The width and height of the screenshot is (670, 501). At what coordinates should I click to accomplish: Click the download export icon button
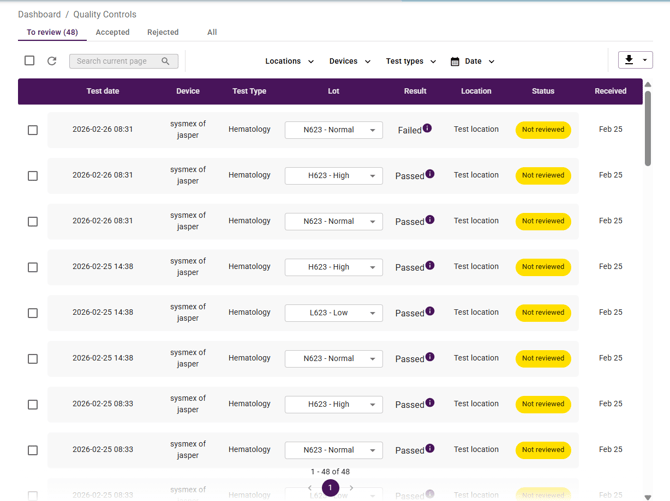point(629,60)
